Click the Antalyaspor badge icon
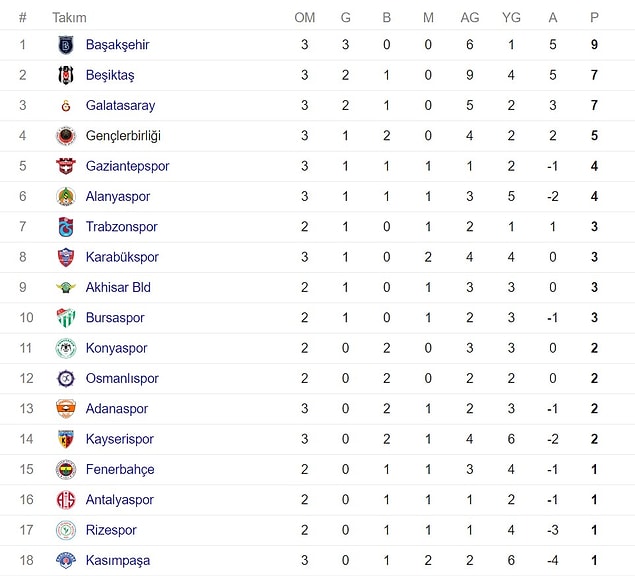635x576 pixels. point(66,500)
